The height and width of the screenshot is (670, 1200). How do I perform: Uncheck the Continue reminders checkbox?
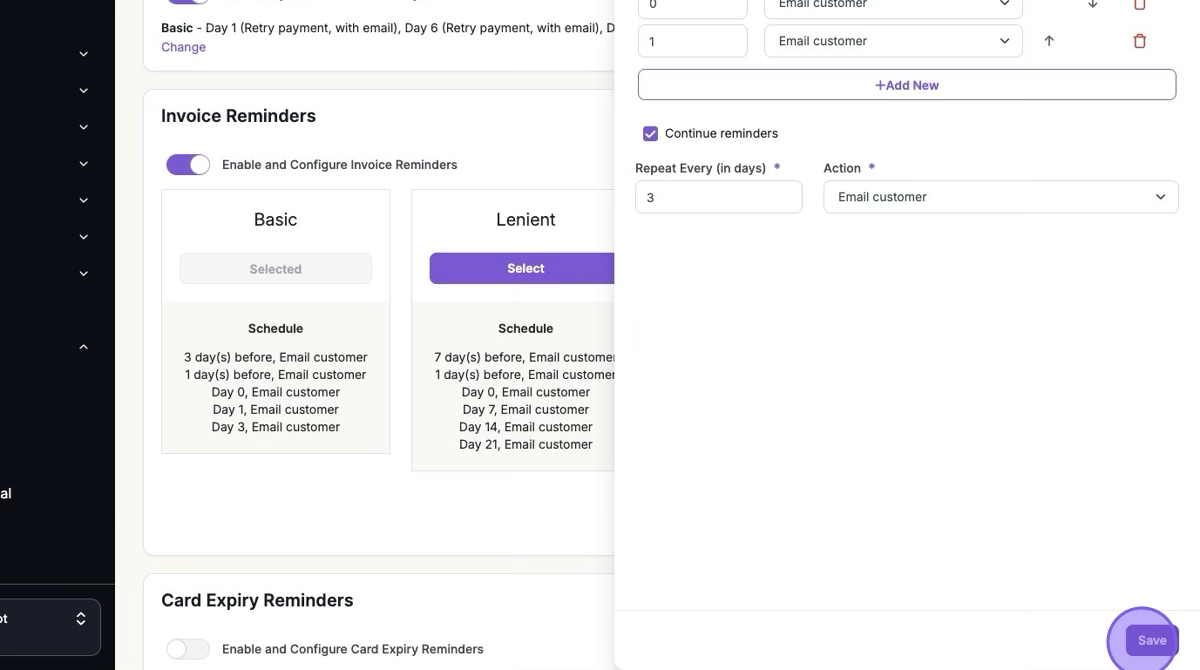coord(651,134)
